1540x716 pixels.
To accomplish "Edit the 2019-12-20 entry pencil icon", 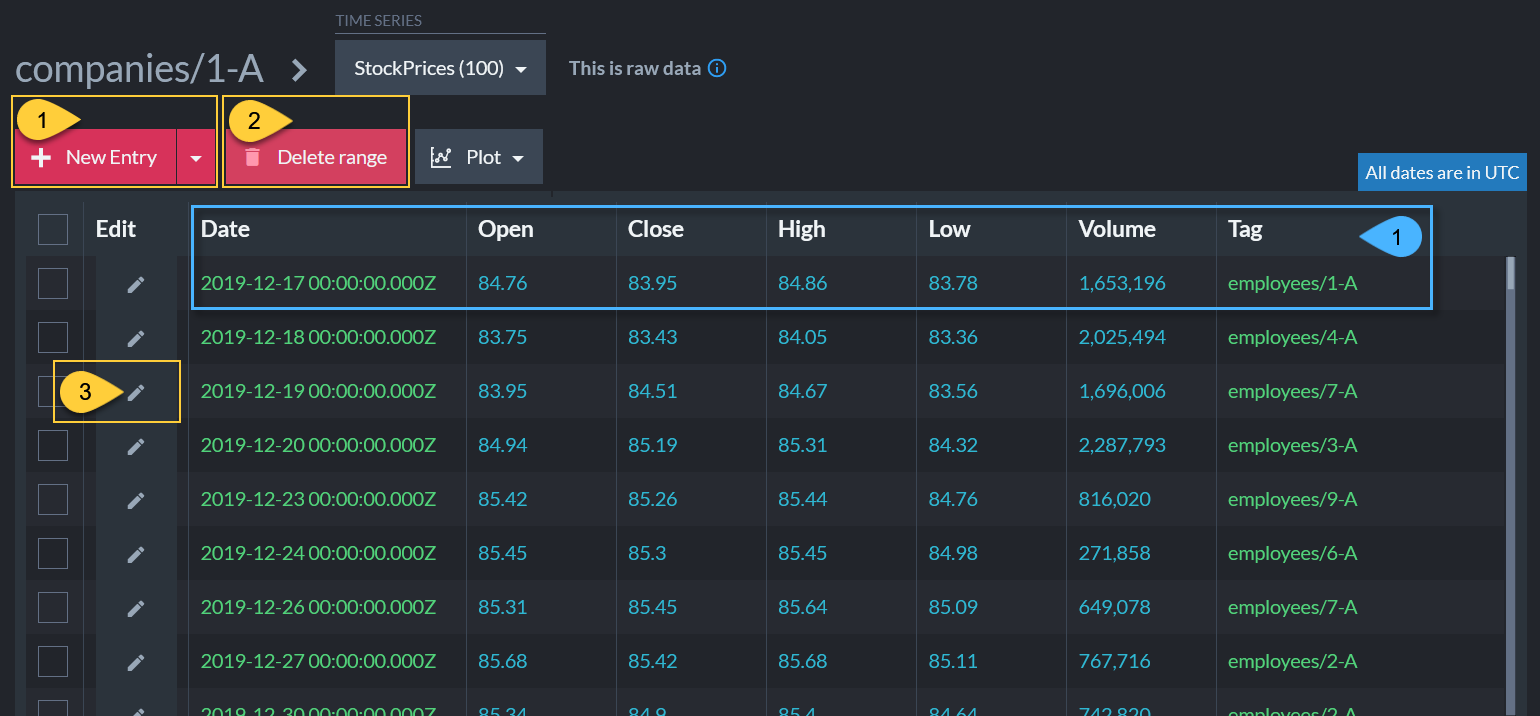I will pyautogui.click(x=136, y=447).
